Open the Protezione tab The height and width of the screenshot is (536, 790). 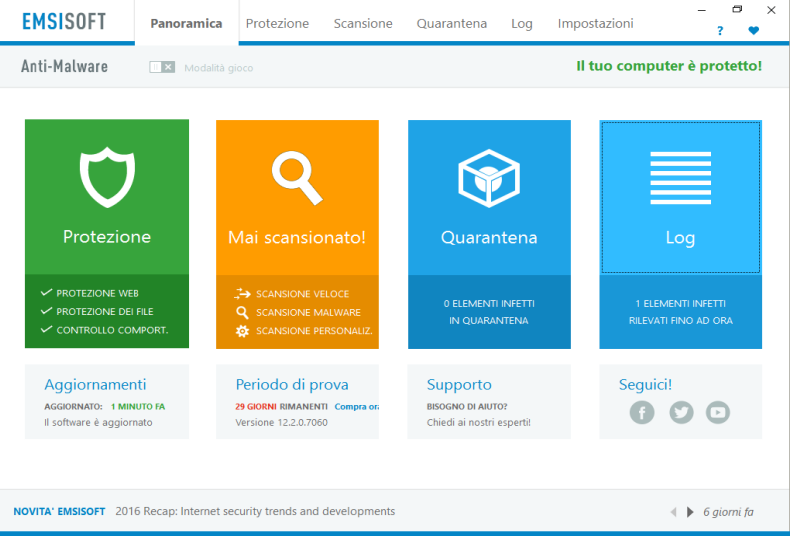point(277,24)
